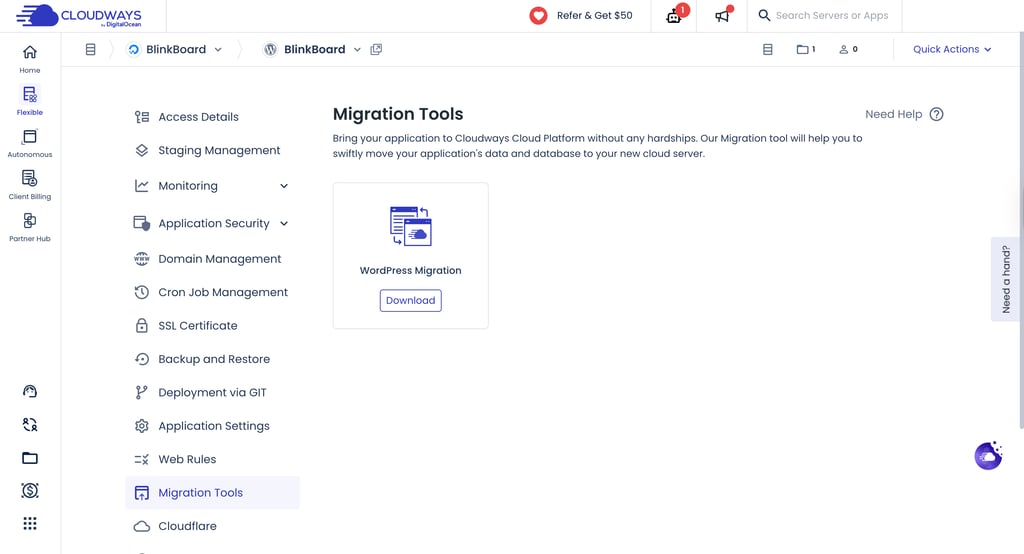Open the Quick Actions dropdown
Viewport: 1024px width, 554px height.
pos(952,50)
